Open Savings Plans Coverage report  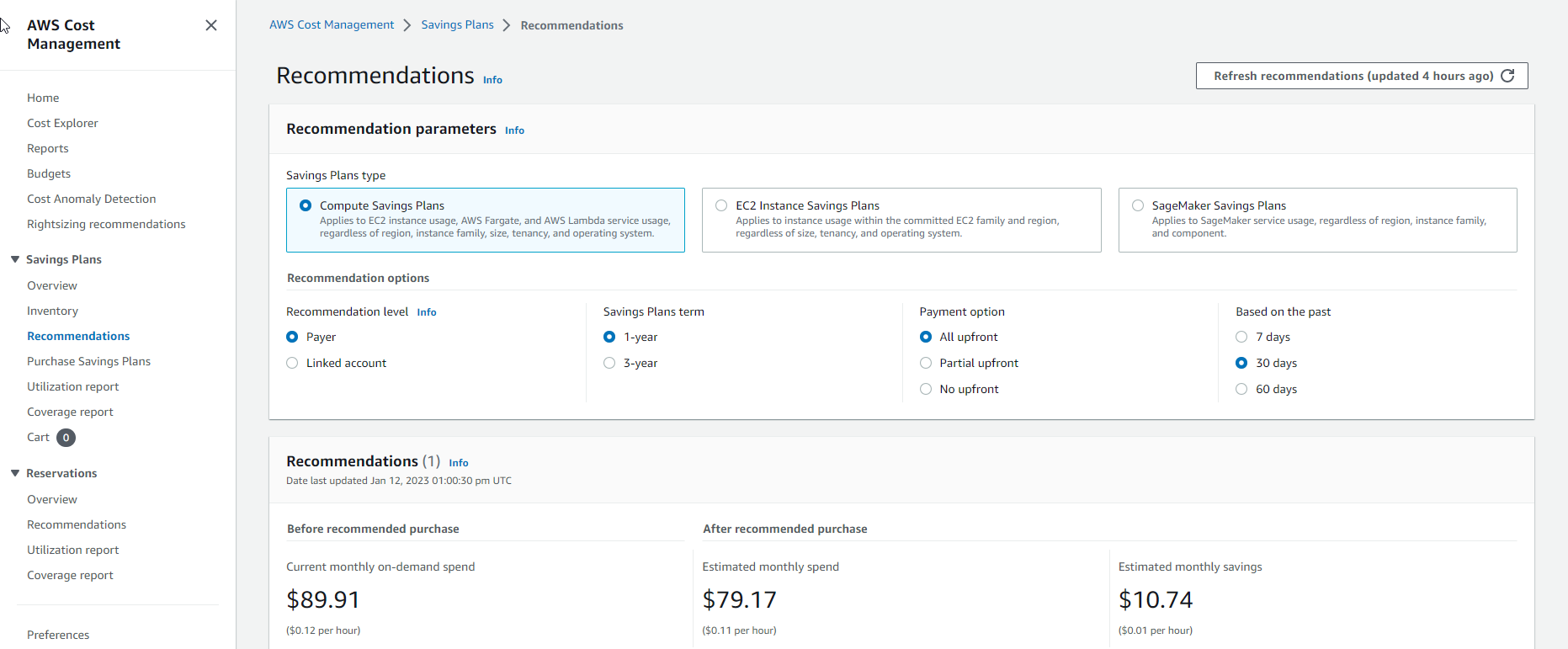(70, 412)
